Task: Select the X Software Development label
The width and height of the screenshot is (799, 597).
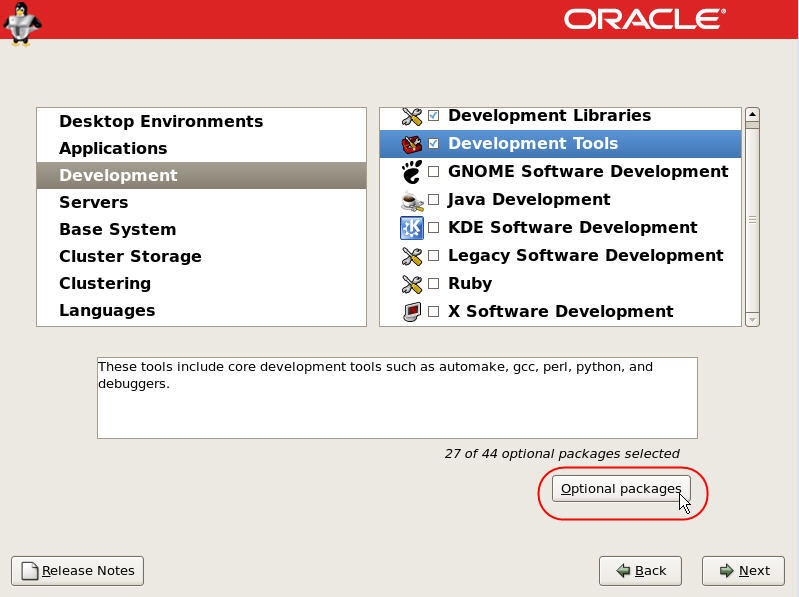Action: click(x=561, y=312)
